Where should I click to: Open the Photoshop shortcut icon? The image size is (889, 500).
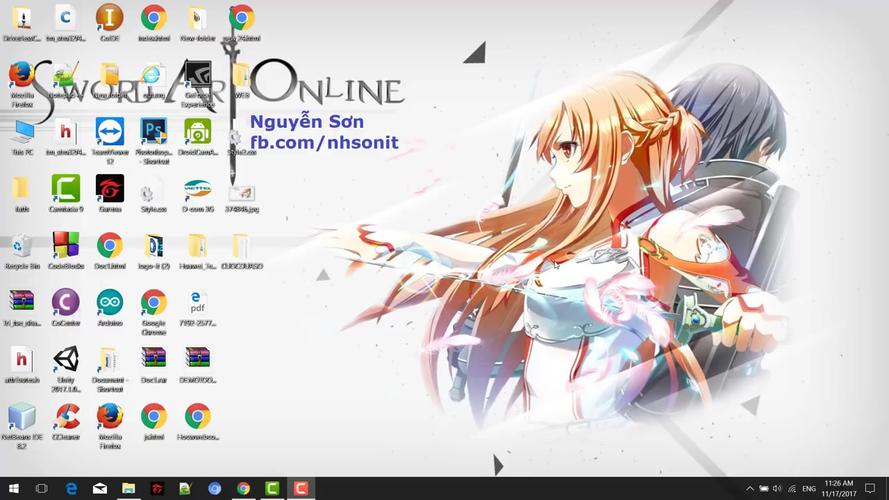pyautogui.click(x=154, y=132)
